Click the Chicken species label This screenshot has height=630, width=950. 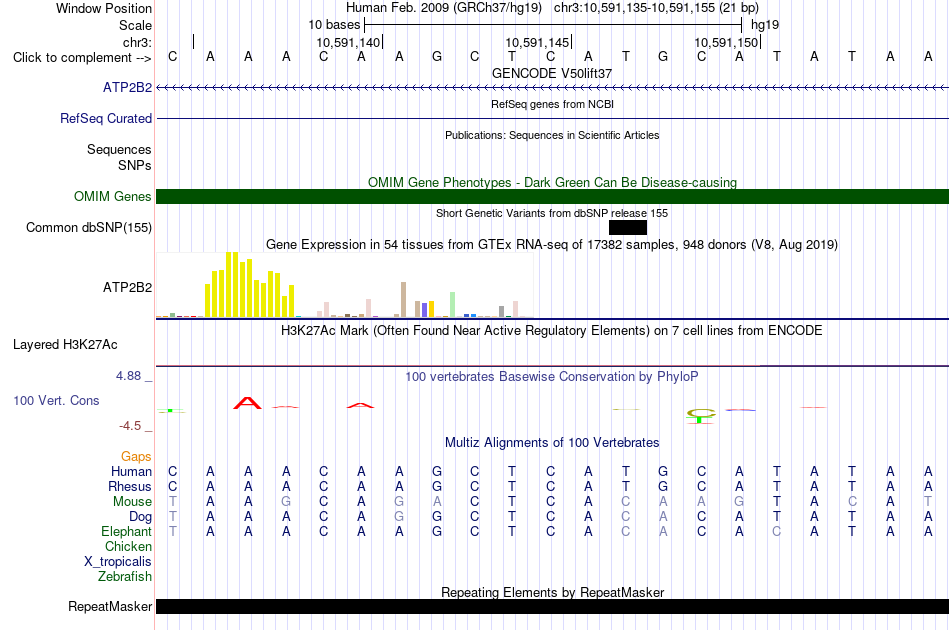[x=128, y=547]
